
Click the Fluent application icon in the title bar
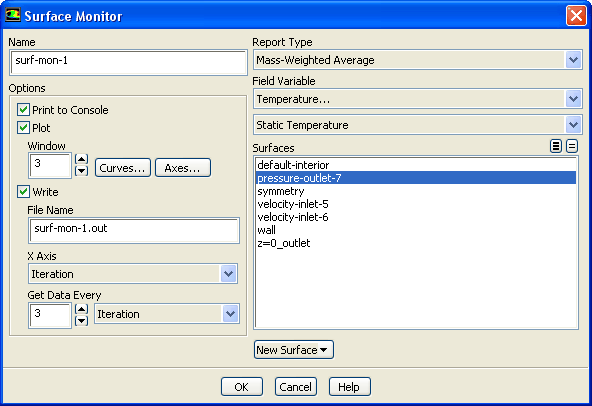coord(12,15)
